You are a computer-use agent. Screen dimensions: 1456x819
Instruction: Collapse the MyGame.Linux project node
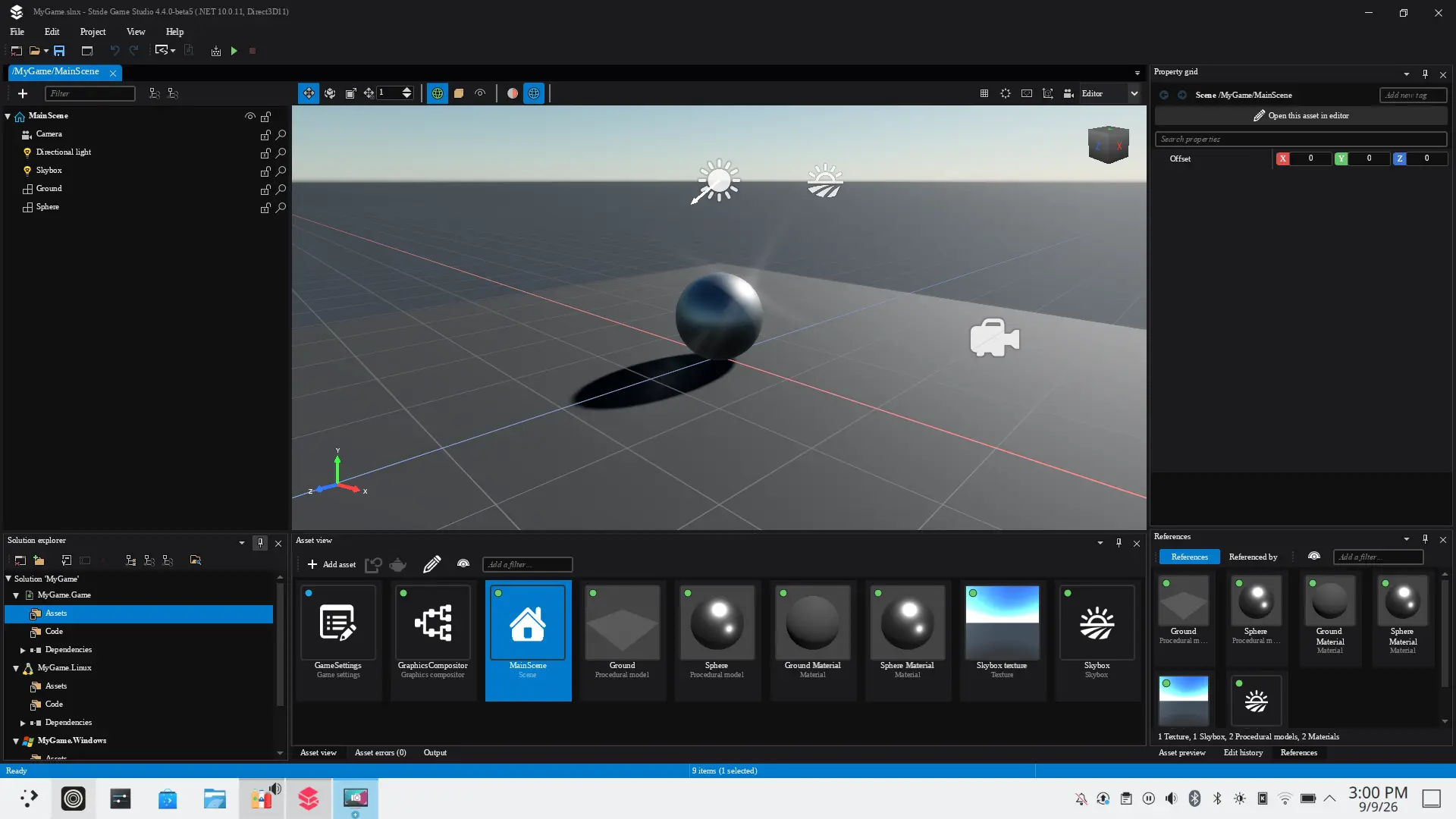[16, 668]
